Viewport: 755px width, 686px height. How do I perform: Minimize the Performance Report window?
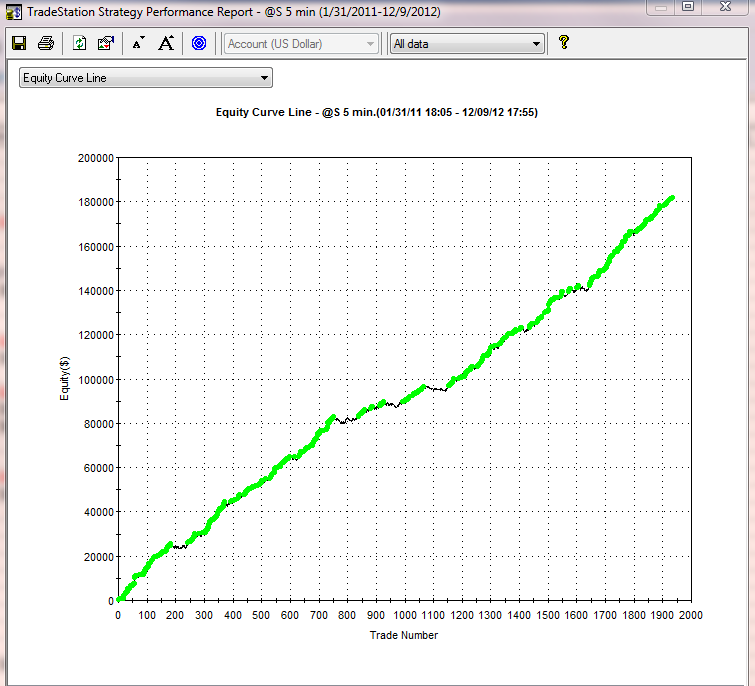click(660, 8)
